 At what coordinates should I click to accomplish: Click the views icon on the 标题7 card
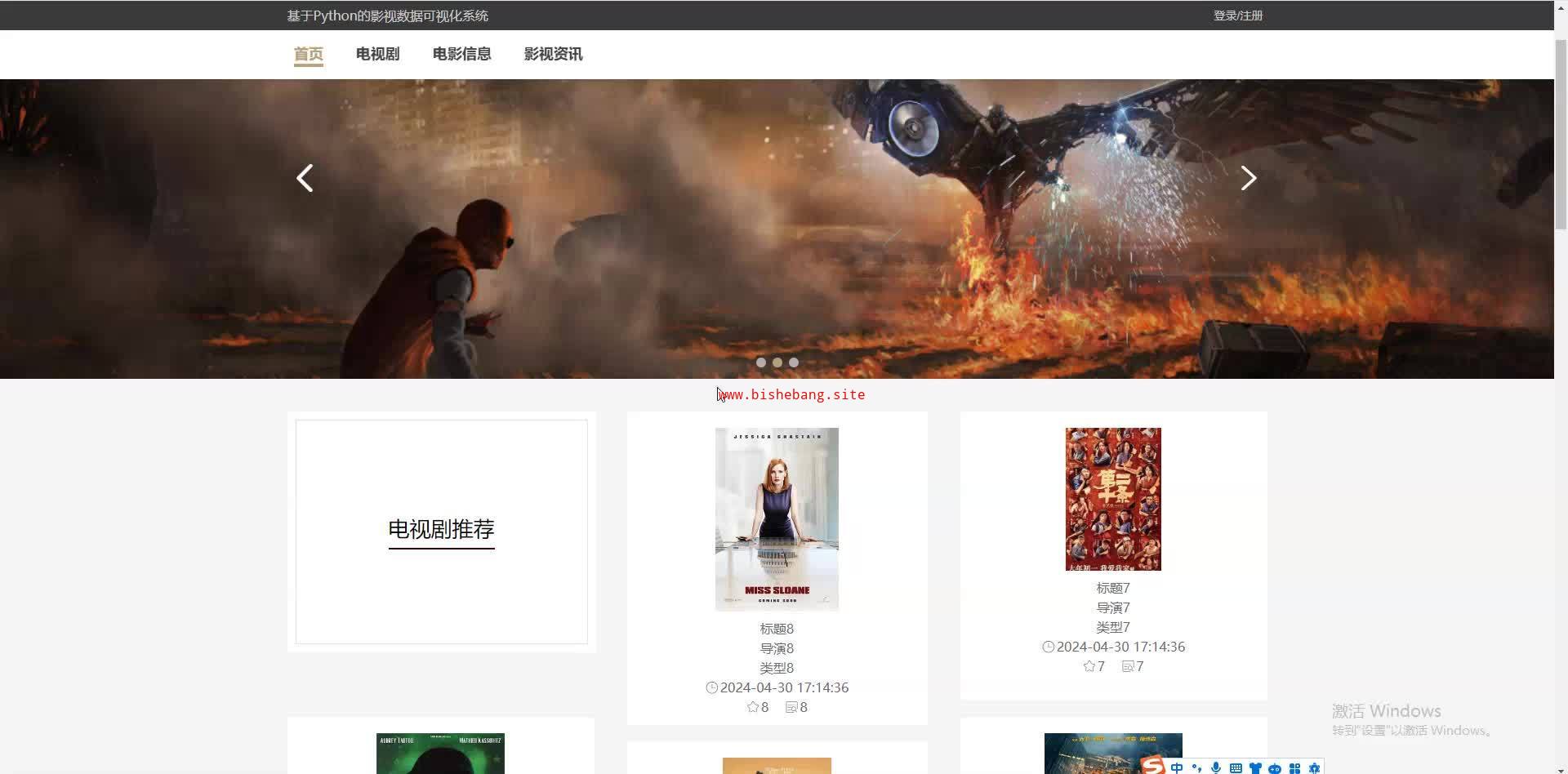coord(1128,666)
